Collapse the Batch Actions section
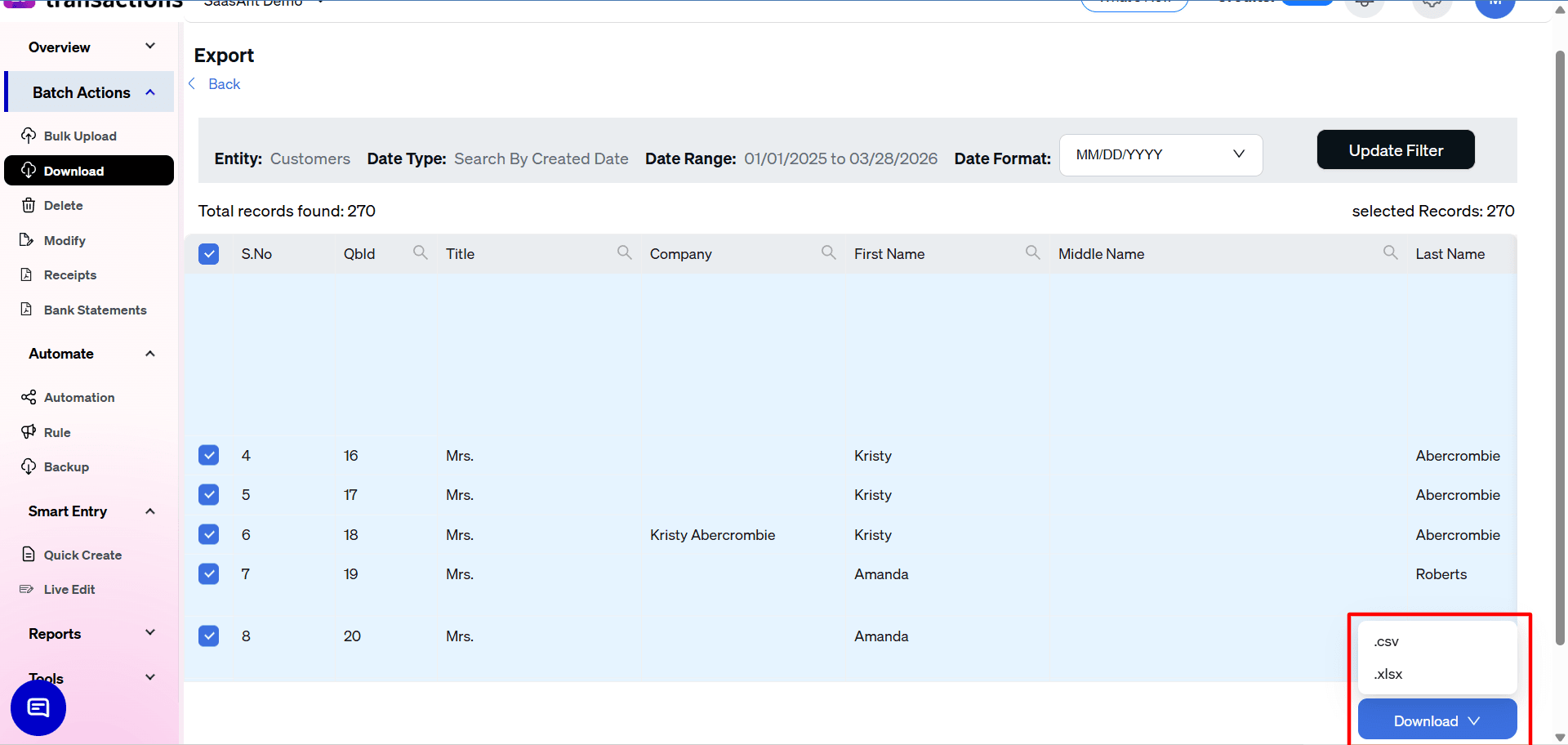This screenshot has width=1568, height=745. (x=90, y=91)
